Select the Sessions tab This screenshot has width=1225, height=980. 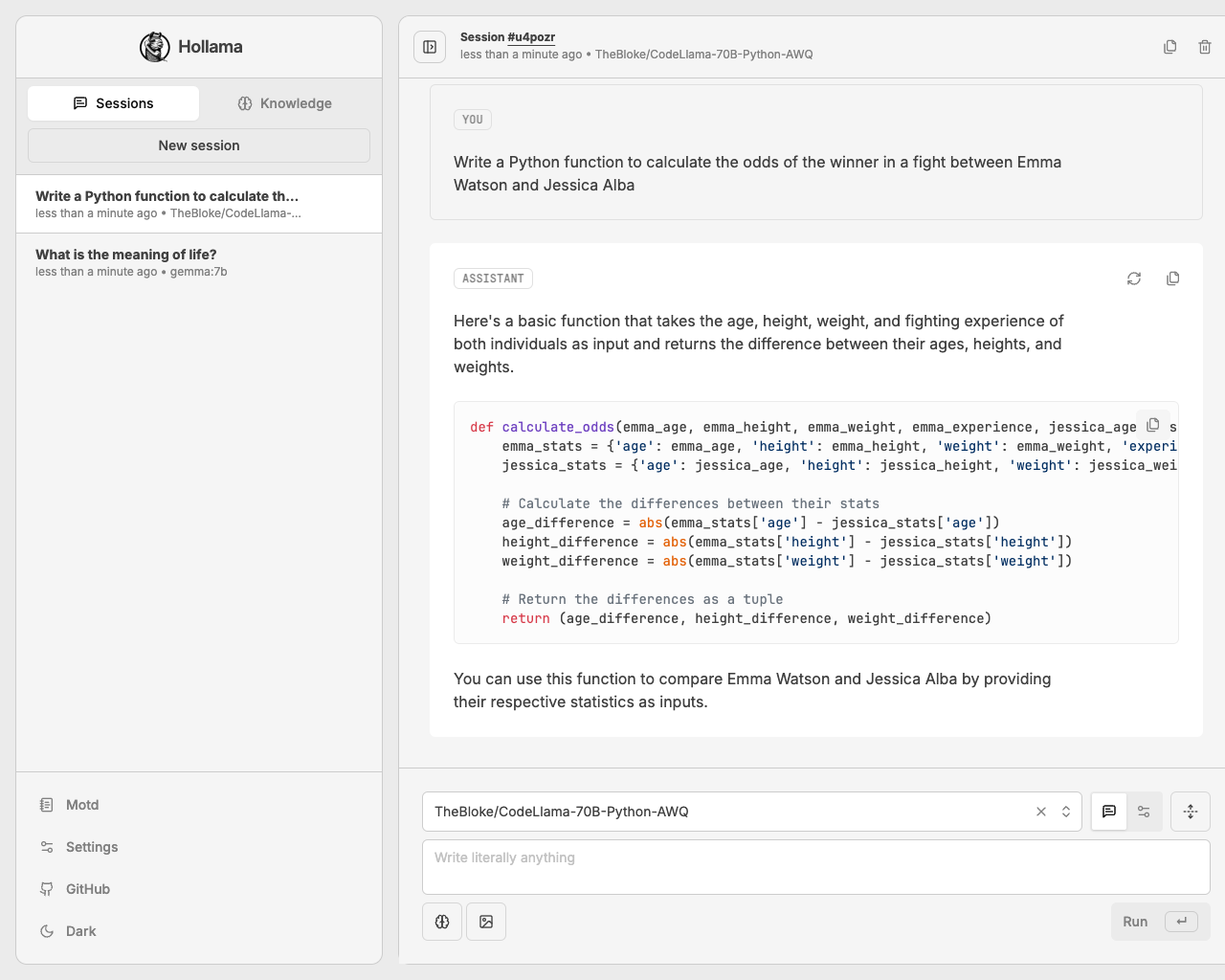pos(114,103)
